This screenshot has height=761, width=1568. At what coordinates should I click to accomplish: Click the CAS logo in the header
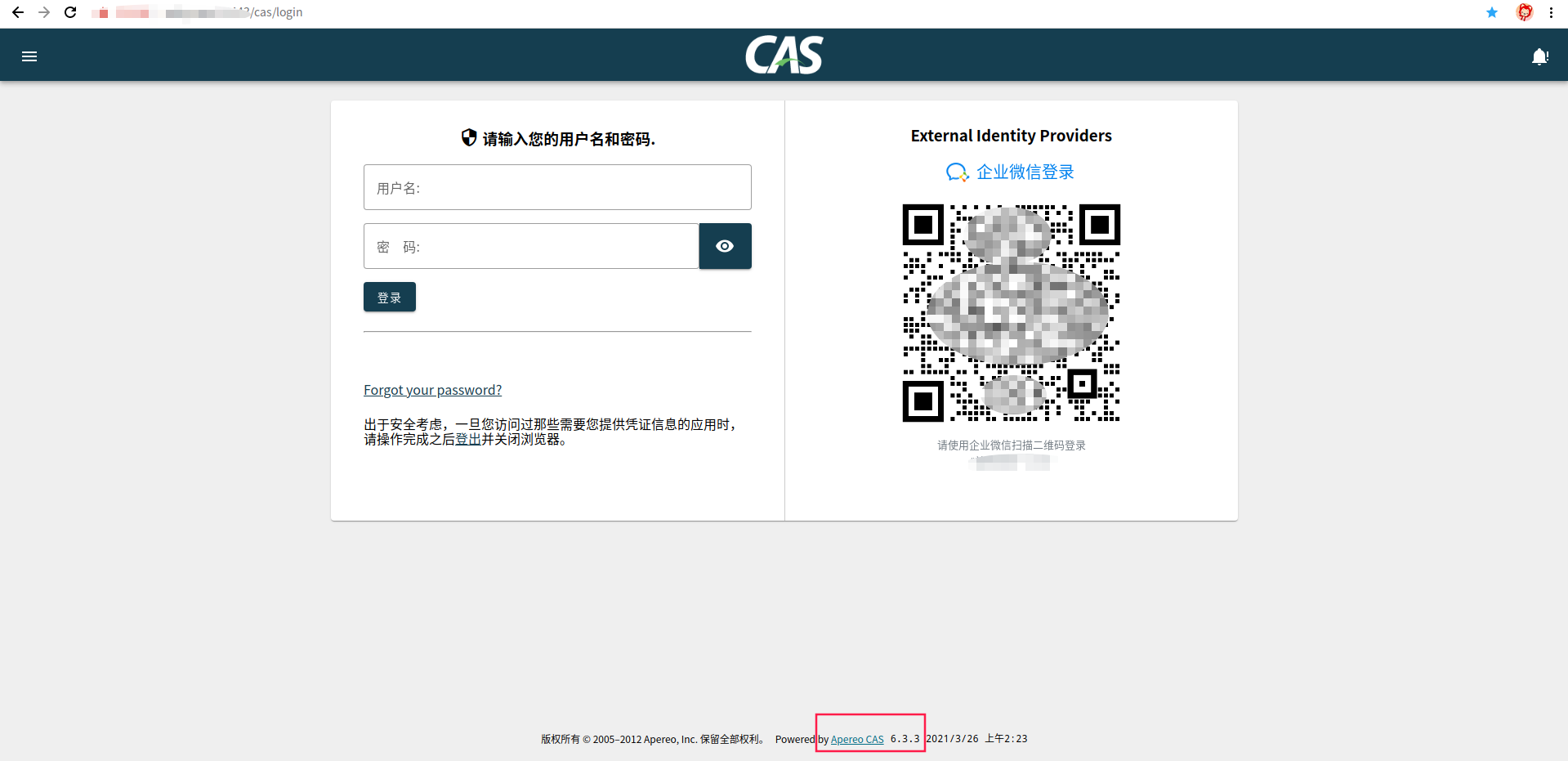coord(784,55)
